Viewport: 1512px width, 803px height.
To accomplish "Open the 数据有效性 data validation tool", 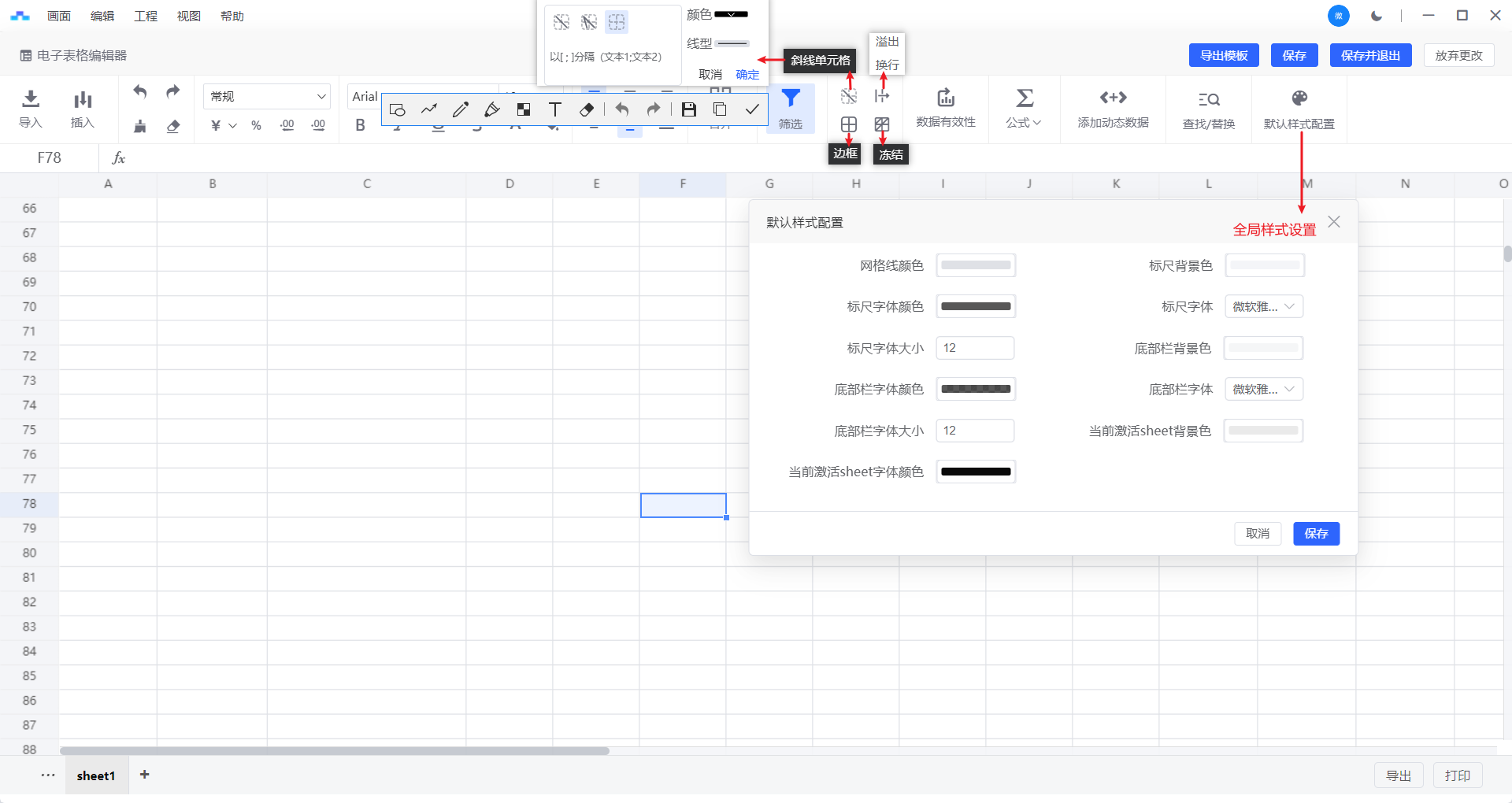I will click(x=945, y=98).
